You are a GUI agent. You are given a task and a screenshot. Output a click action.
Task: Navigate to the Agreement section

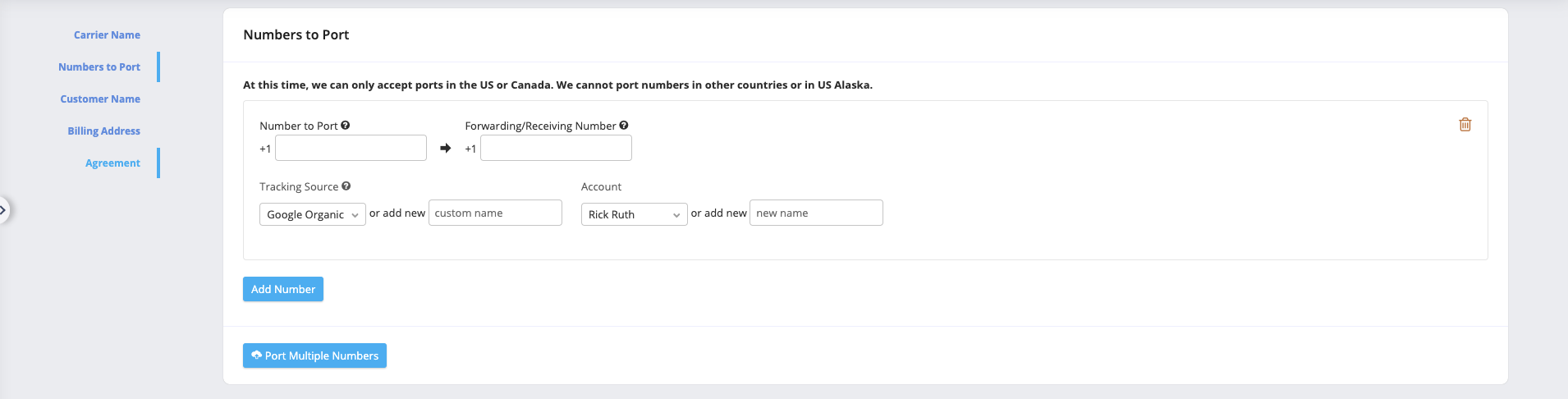tap(112, 163)
